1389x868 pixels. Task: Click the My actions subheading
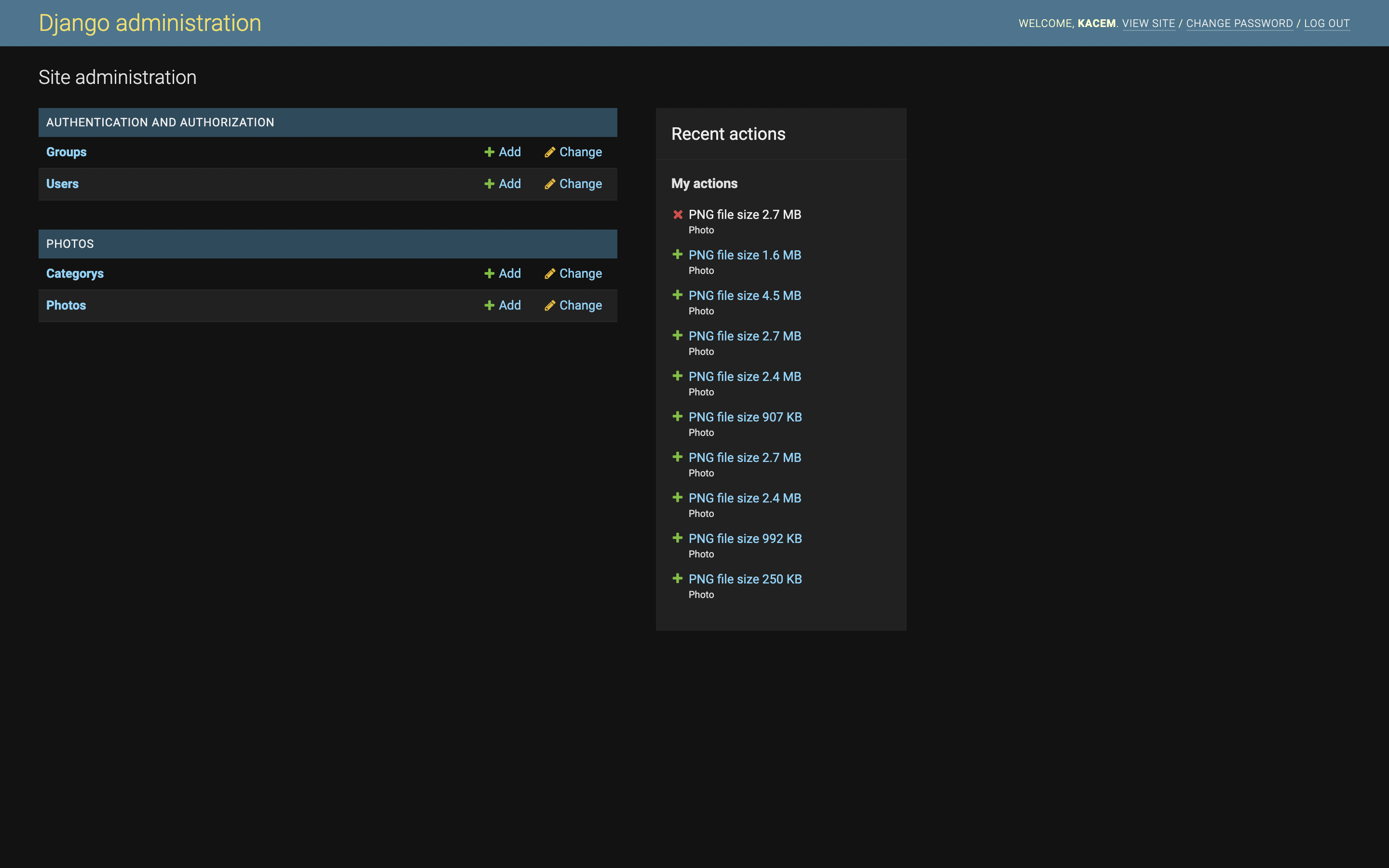pos(704,184)
